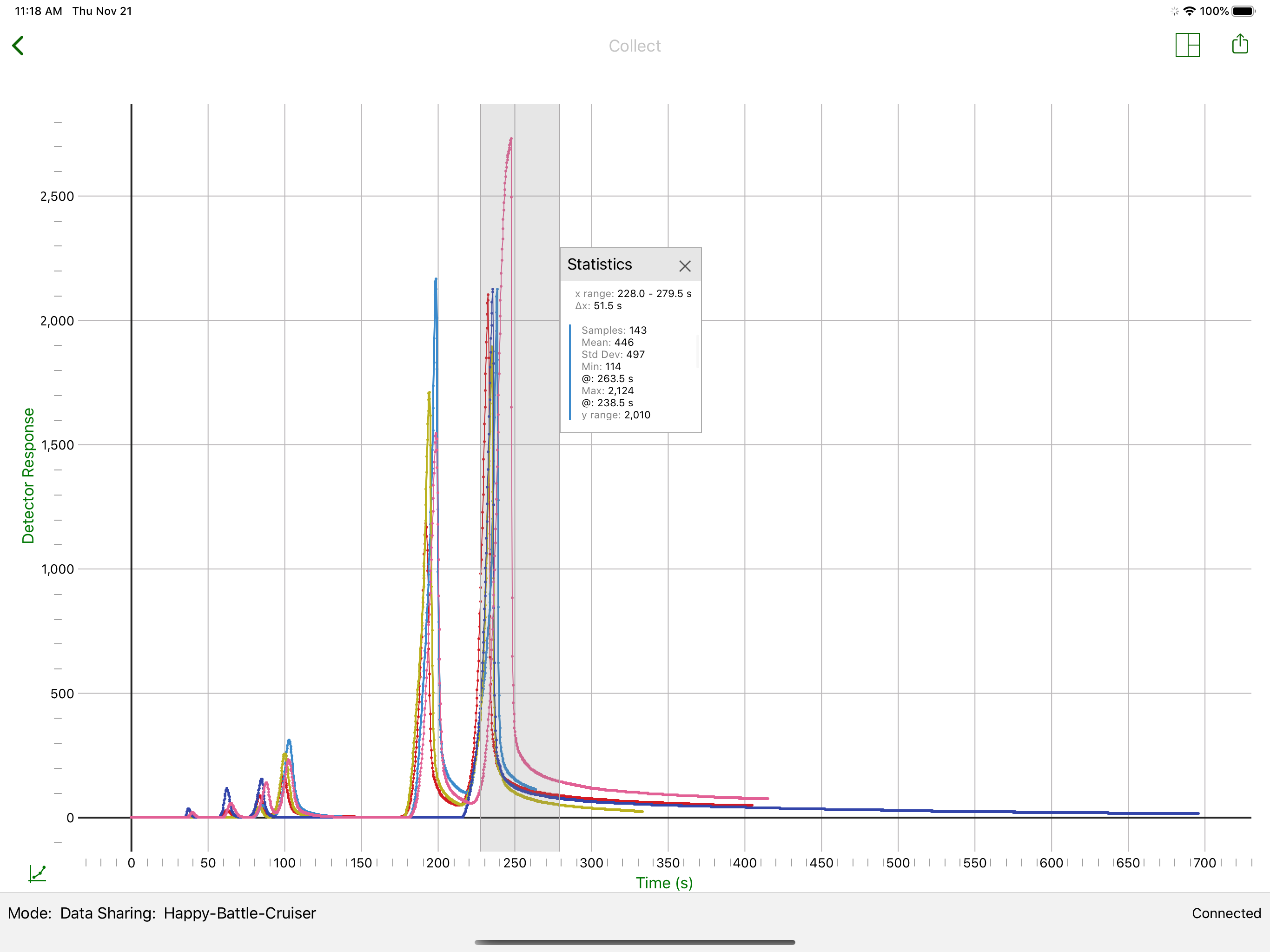Tap the 250 x-axis tick label
Image resolution: width=1270 pixels, height=952 pixels.
(x=515, y=862)
